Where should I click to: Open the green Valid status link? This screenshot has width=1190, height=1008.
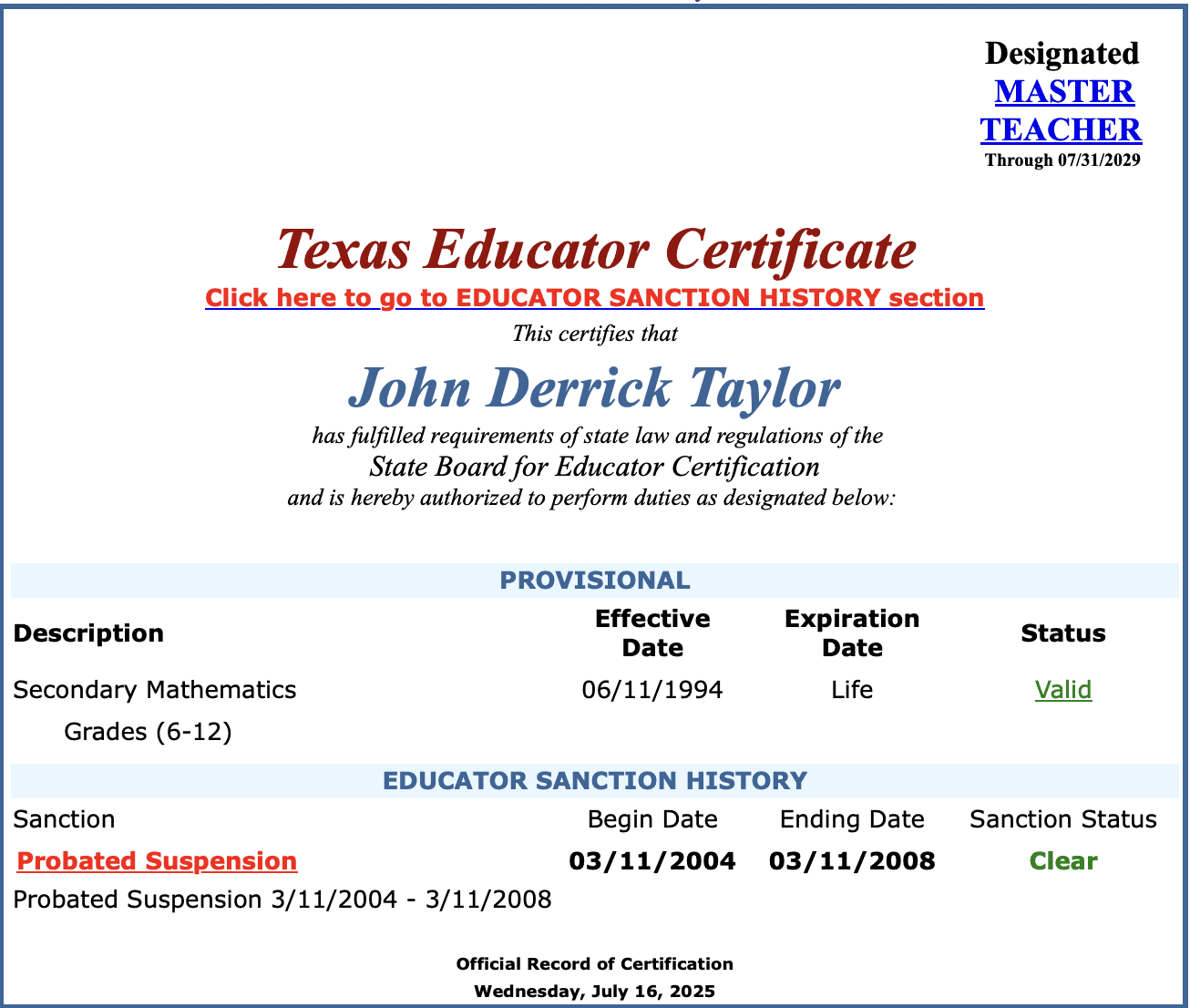1062,690
